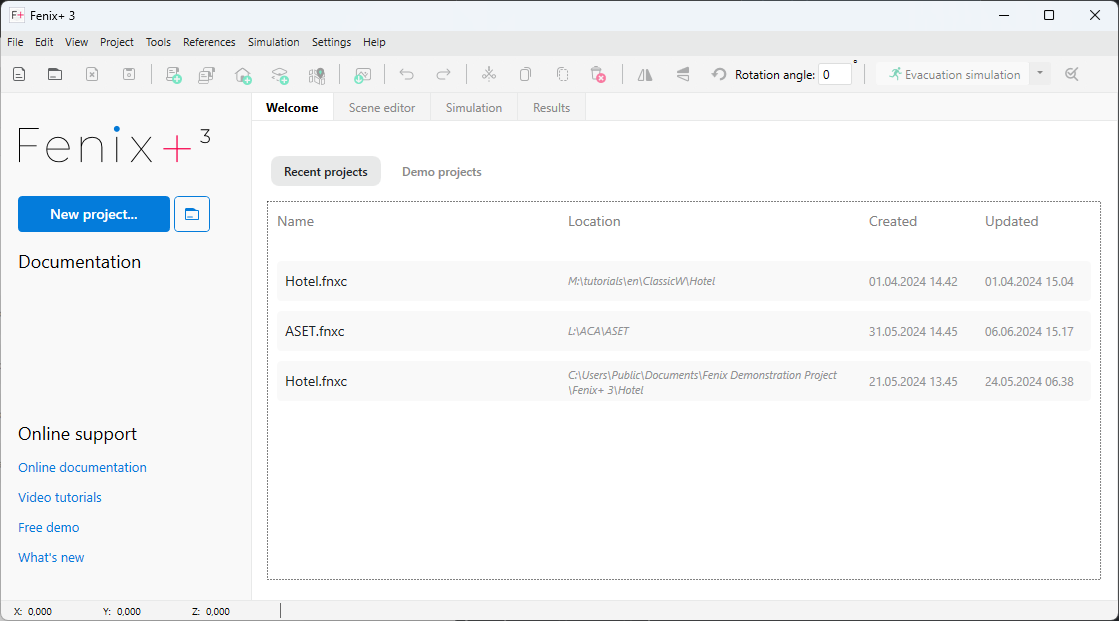The width and height of the screenshot is (1119, 621).
Task: Click the Rotation angle input field
Action: click(835, 74)
